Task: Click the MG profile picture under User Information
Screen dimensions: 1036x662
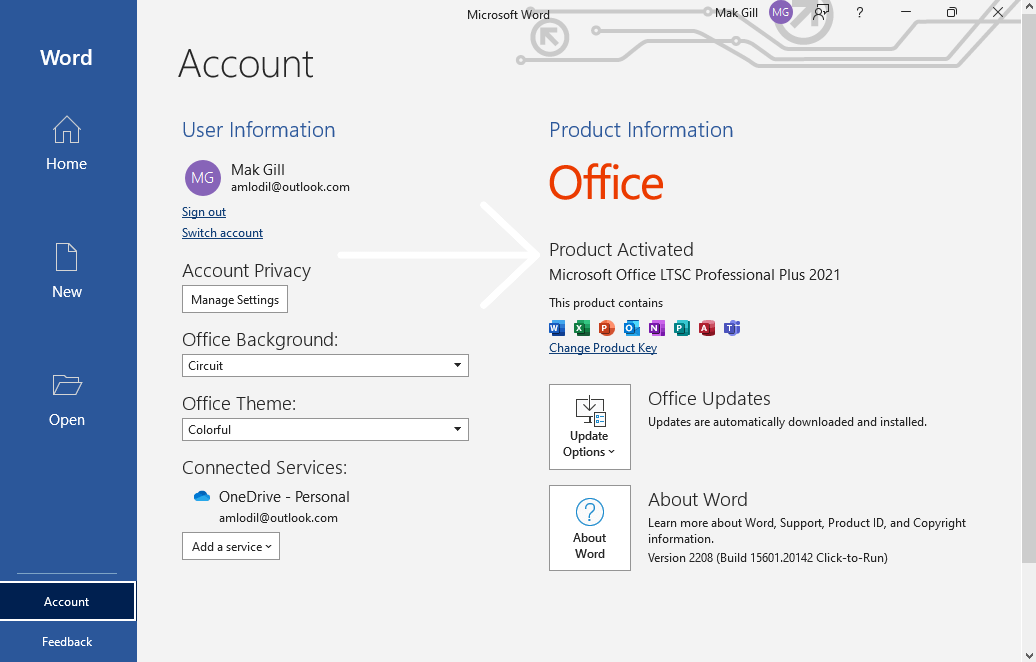Action: click(x=202, y=178)
